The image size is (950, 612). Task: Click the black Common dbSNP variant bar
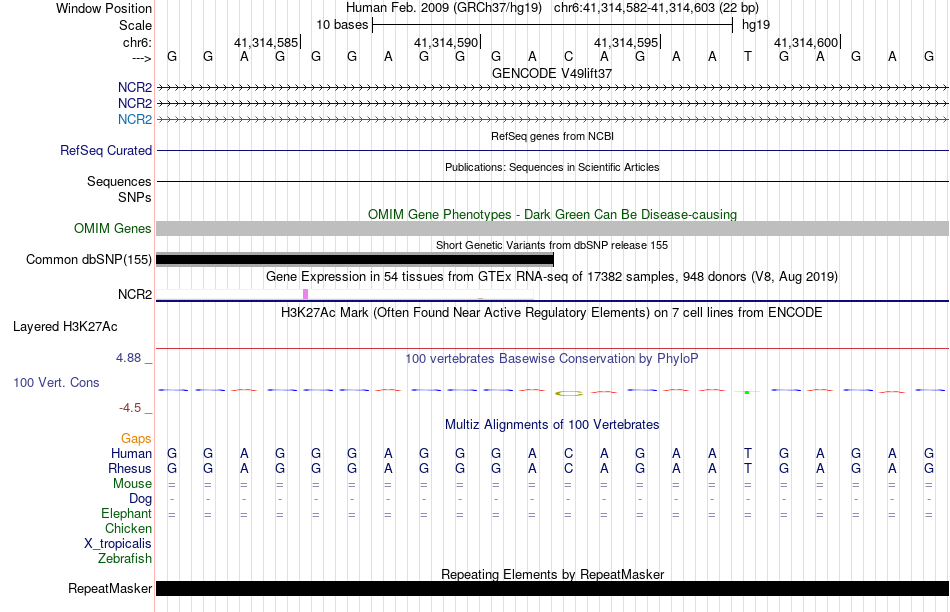pos(355,259)
